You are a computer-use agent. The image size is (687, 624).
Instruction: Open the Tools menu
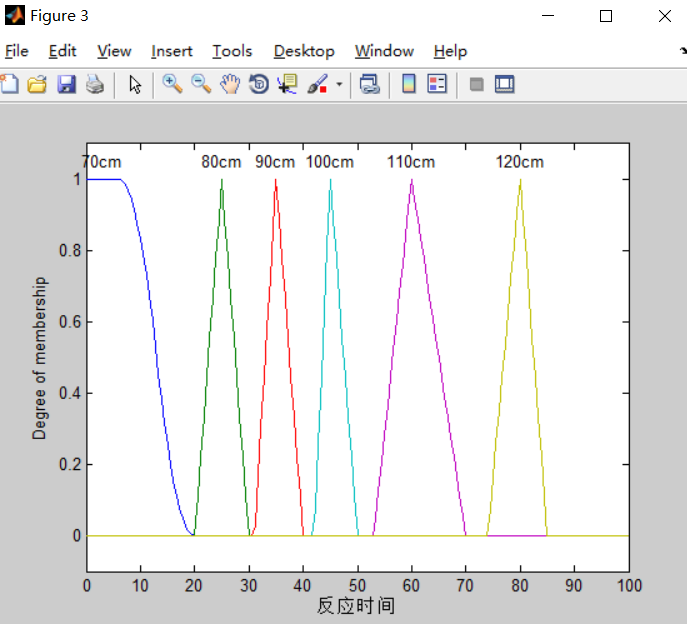pyautogui.click(x=232, y=51)
